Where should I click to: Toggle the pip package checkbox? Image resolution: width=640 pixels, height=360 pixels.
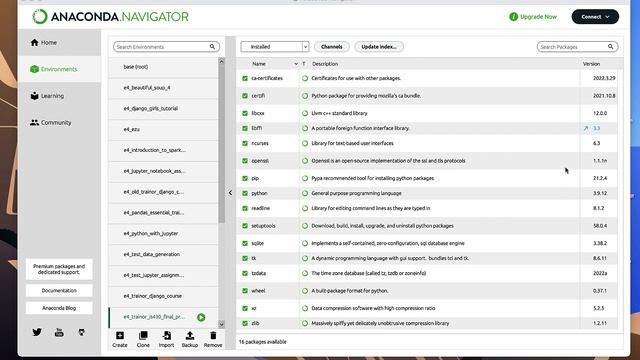pos(245,178)
